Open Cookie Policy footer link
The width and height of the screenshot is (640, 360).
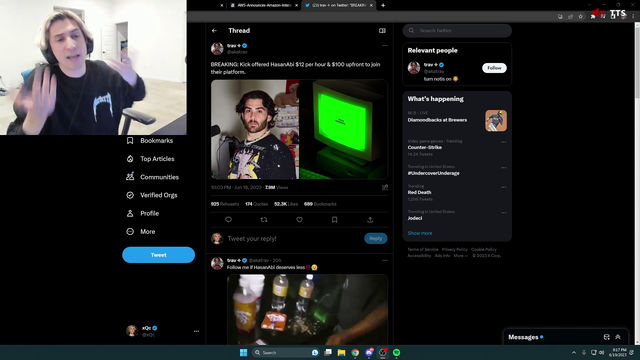pyautogui.click(x=484, y=249)
